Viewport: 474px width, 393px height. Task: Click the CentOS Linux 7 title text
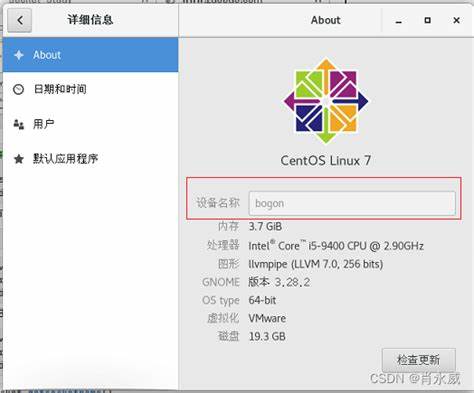[326, 161]
